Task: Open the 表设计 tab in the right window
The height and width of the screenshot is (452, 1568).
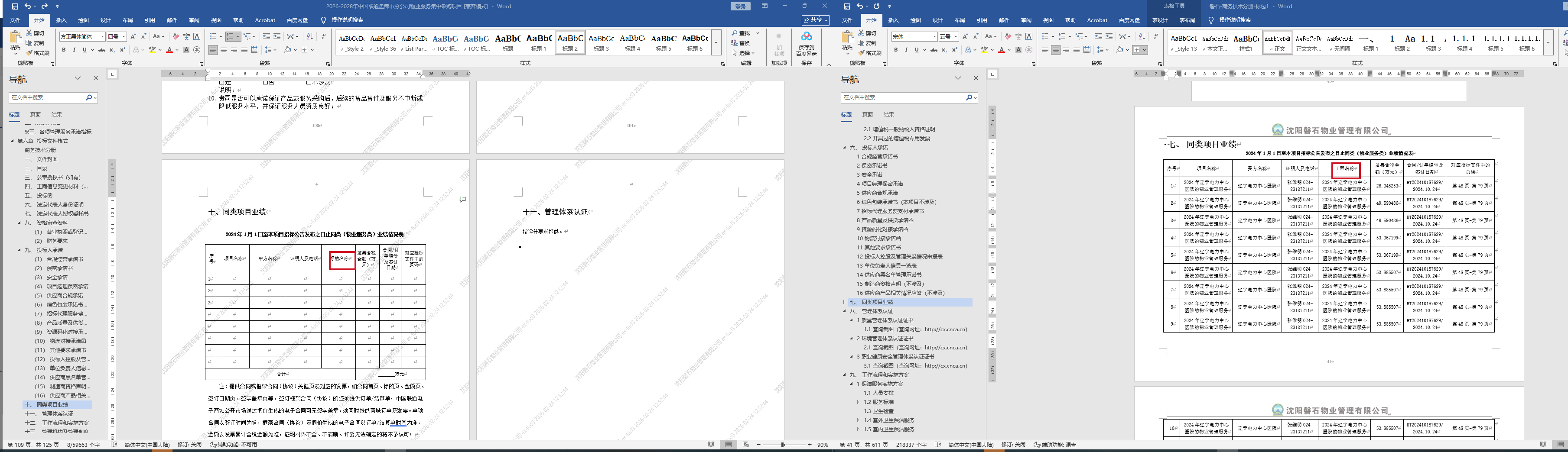Action: [x=1160, y=20]
